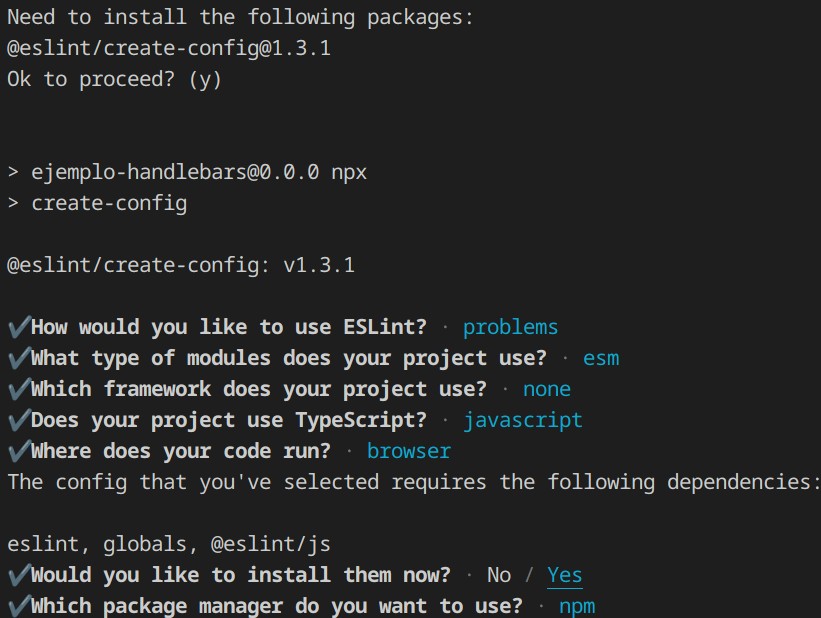
Task: Click the 'javascript' answer value
Action: pos(523,420)
